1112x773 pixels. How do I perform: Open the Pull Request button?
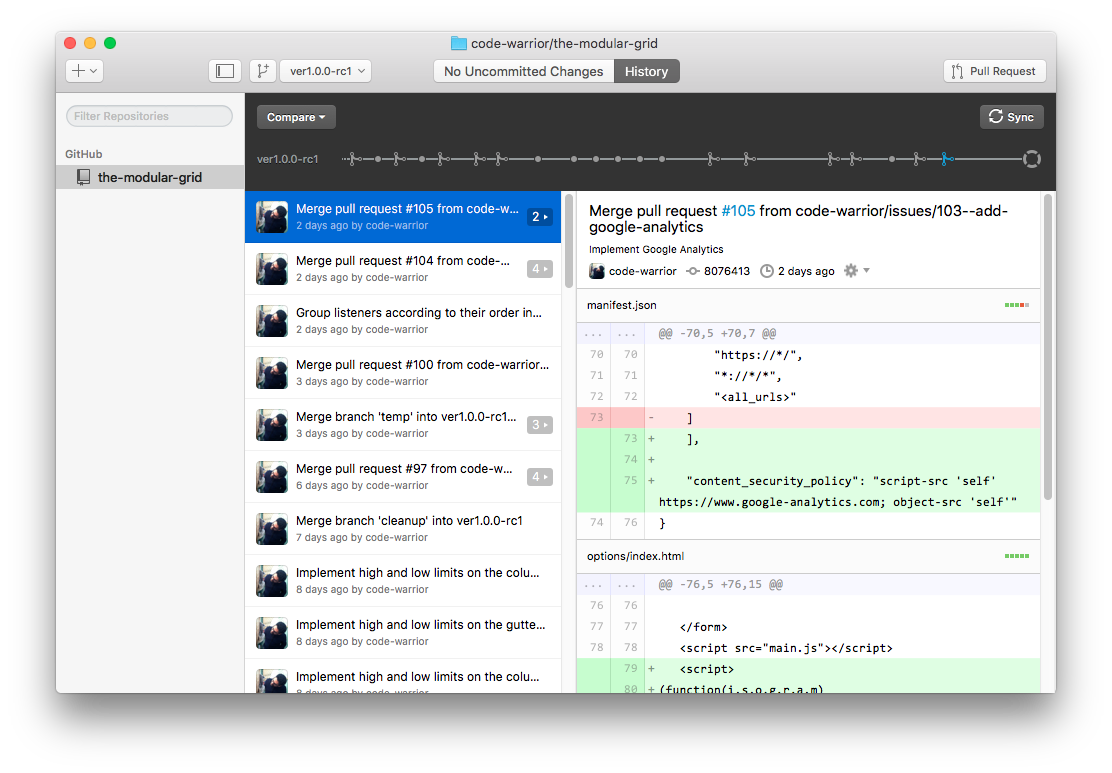click(994, 71)
